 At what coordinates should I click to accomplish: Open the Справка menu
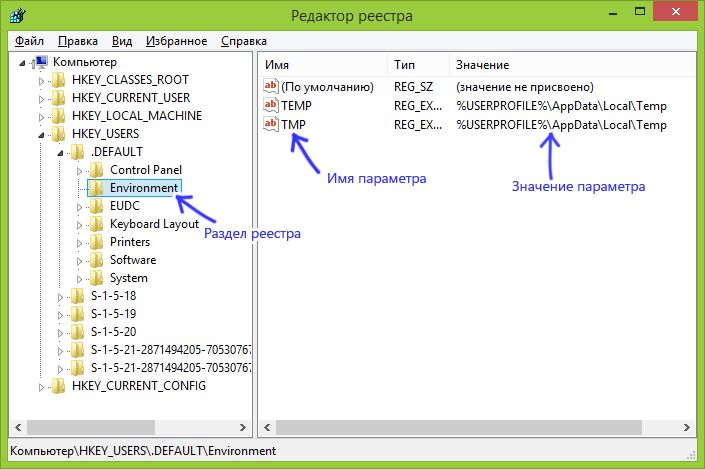pos(242,41)
